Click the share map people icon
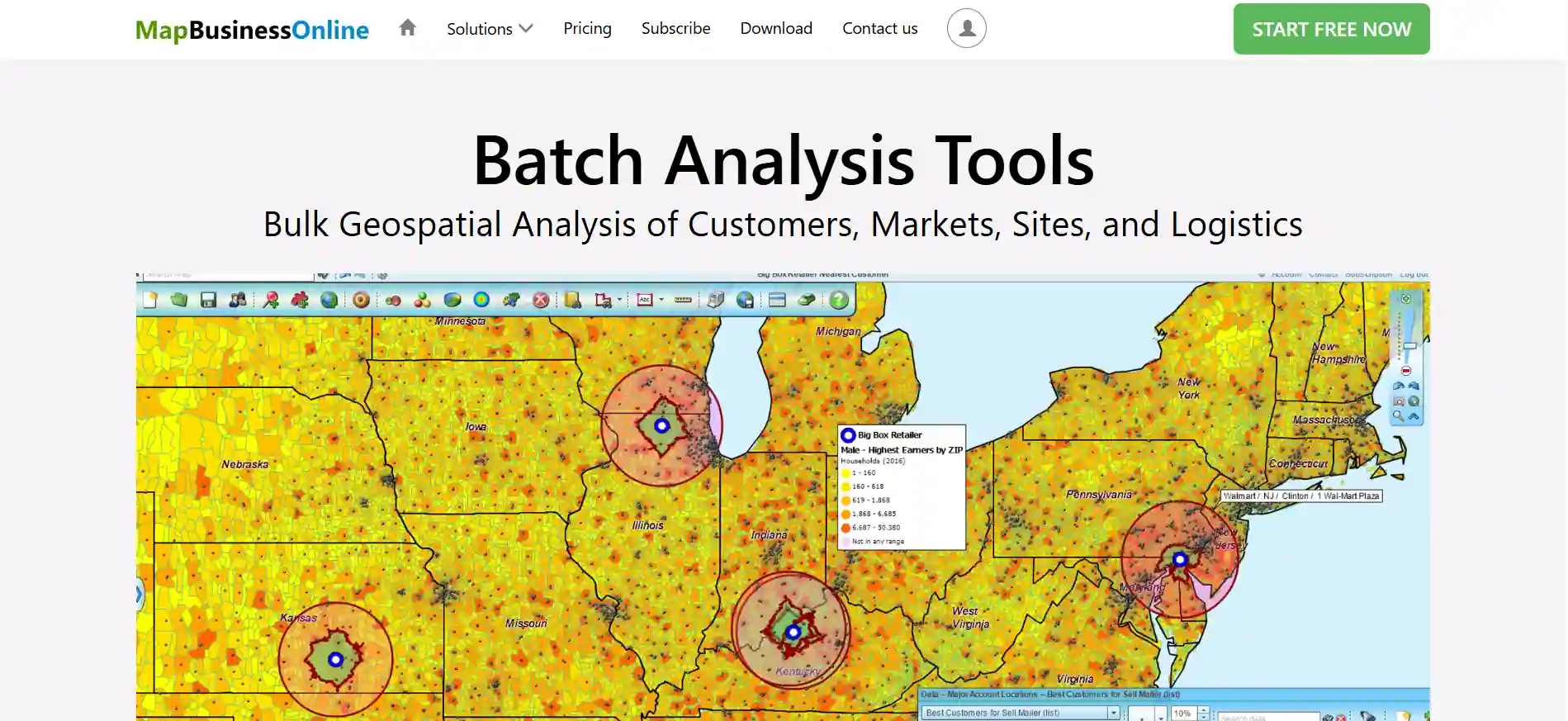The image size is (1568, 721). (x=238, y=300)
